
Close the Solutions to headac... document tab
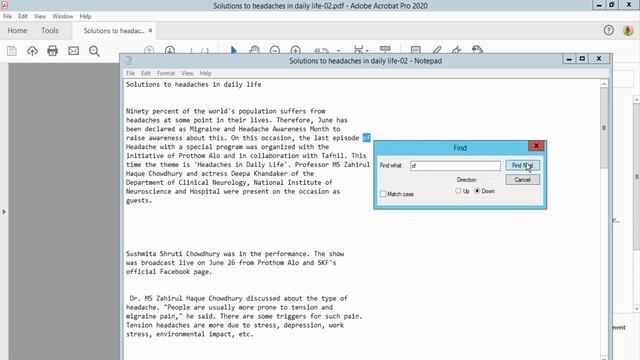150,31
